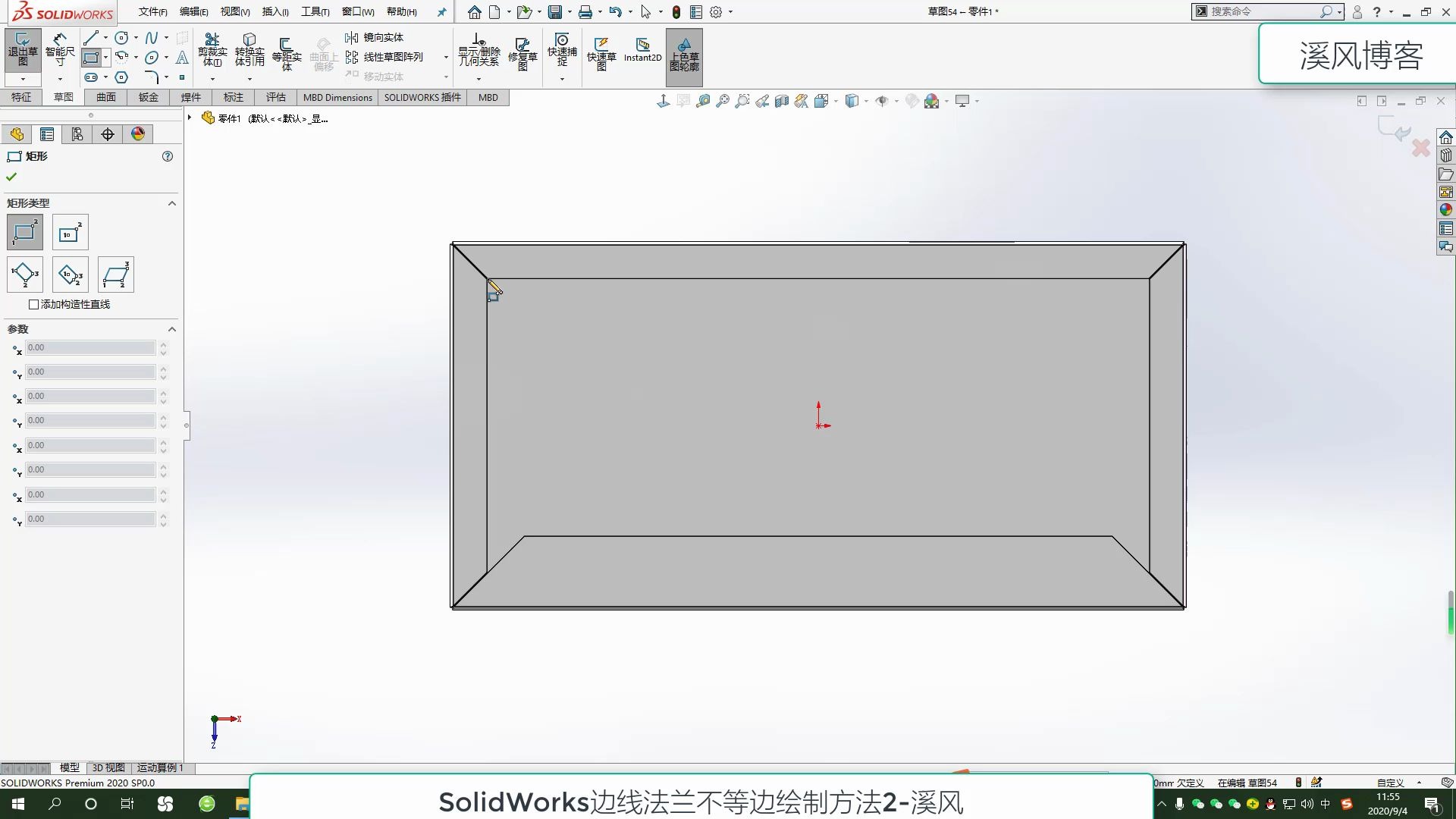
Task: Click the first 0.00 parameter input field
Action: click(x=89, y=347)
